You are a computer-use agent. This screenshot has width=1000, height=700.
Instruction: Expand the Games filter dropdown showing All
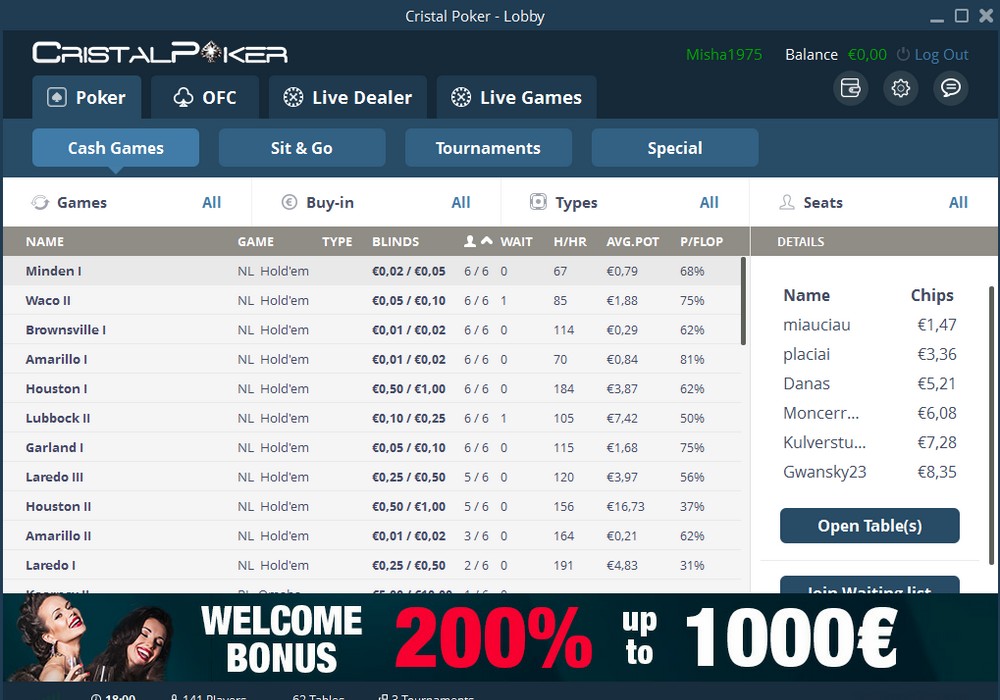click(x=211, y=202)
